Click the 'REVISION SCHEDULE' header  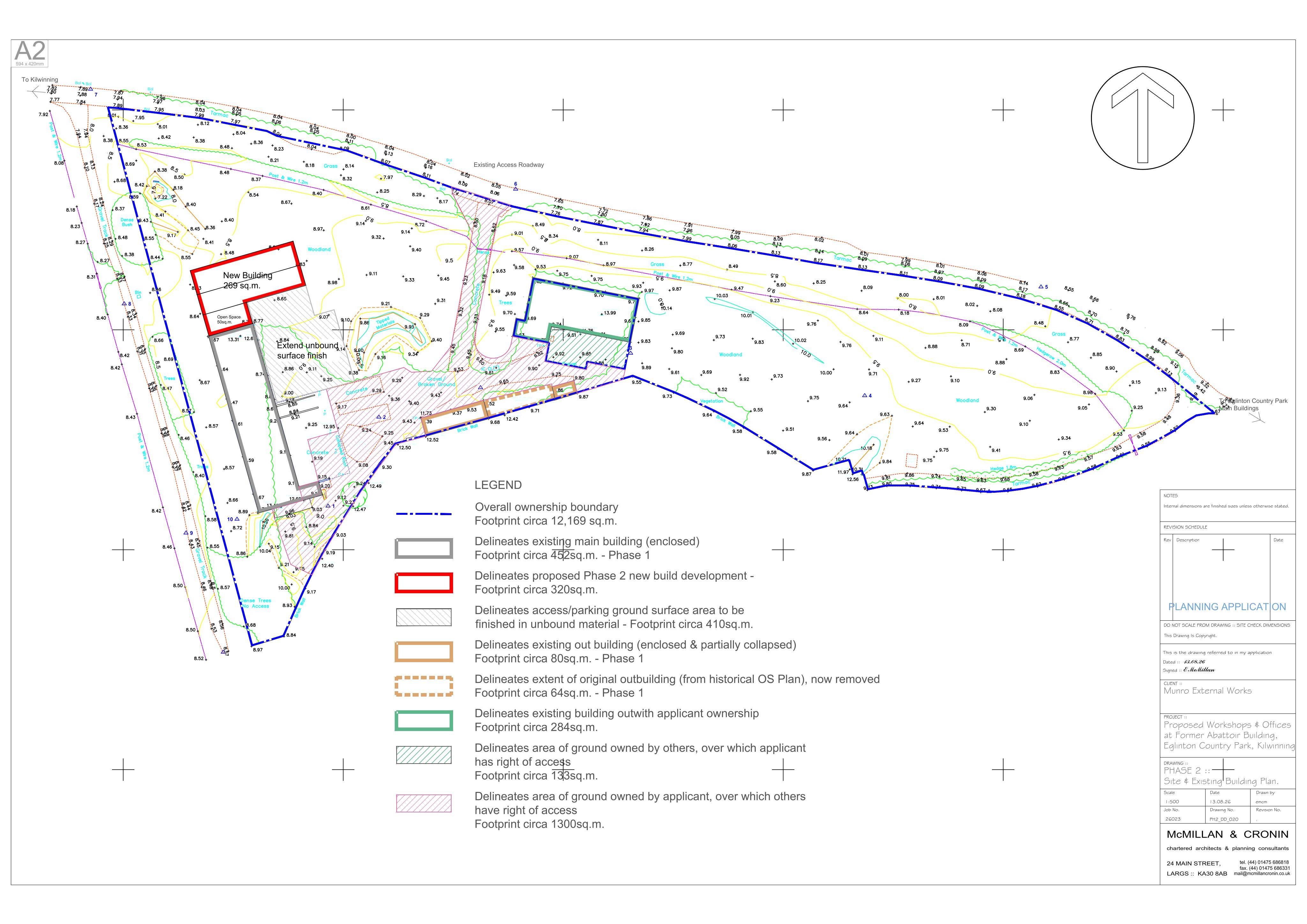point(1185,528)
